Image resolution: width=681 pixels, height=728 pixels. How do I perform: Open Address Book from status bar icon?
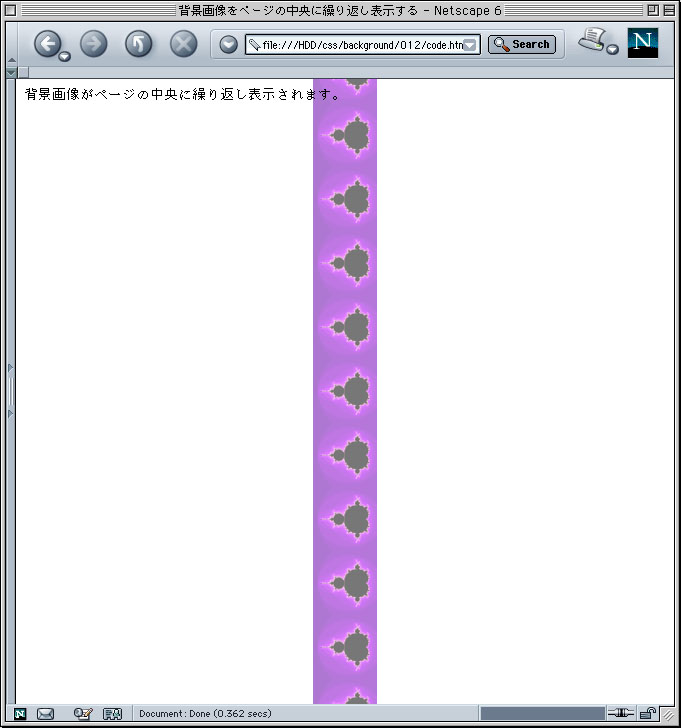click(112, 714)
